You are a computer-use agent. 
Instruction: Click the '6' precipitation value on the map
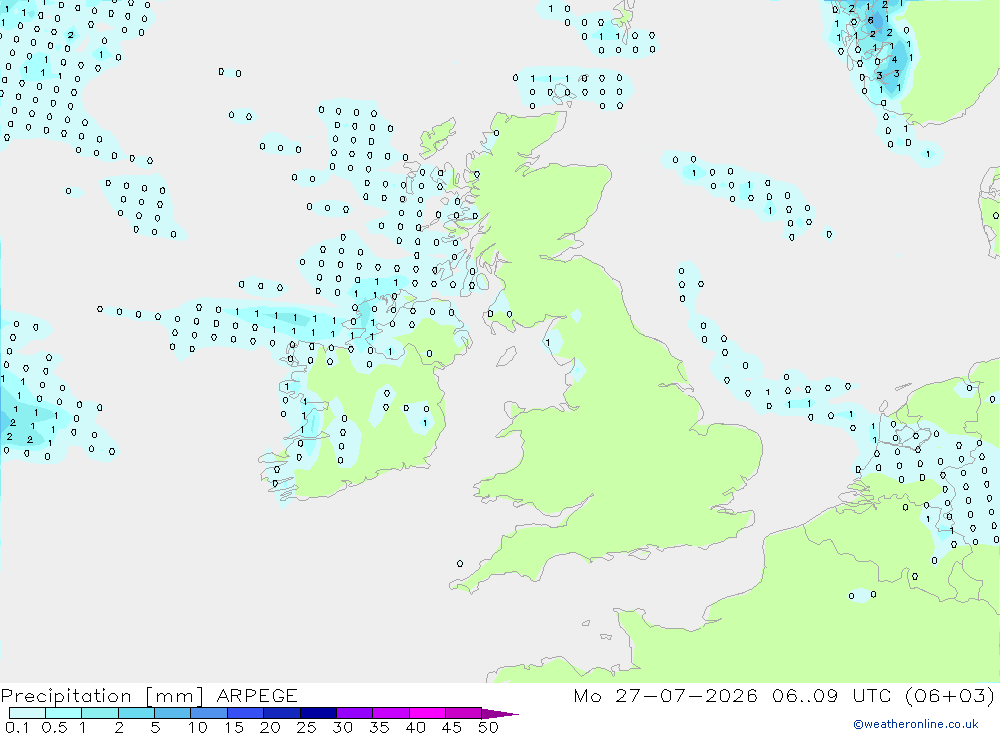click(x=871, y=20)
